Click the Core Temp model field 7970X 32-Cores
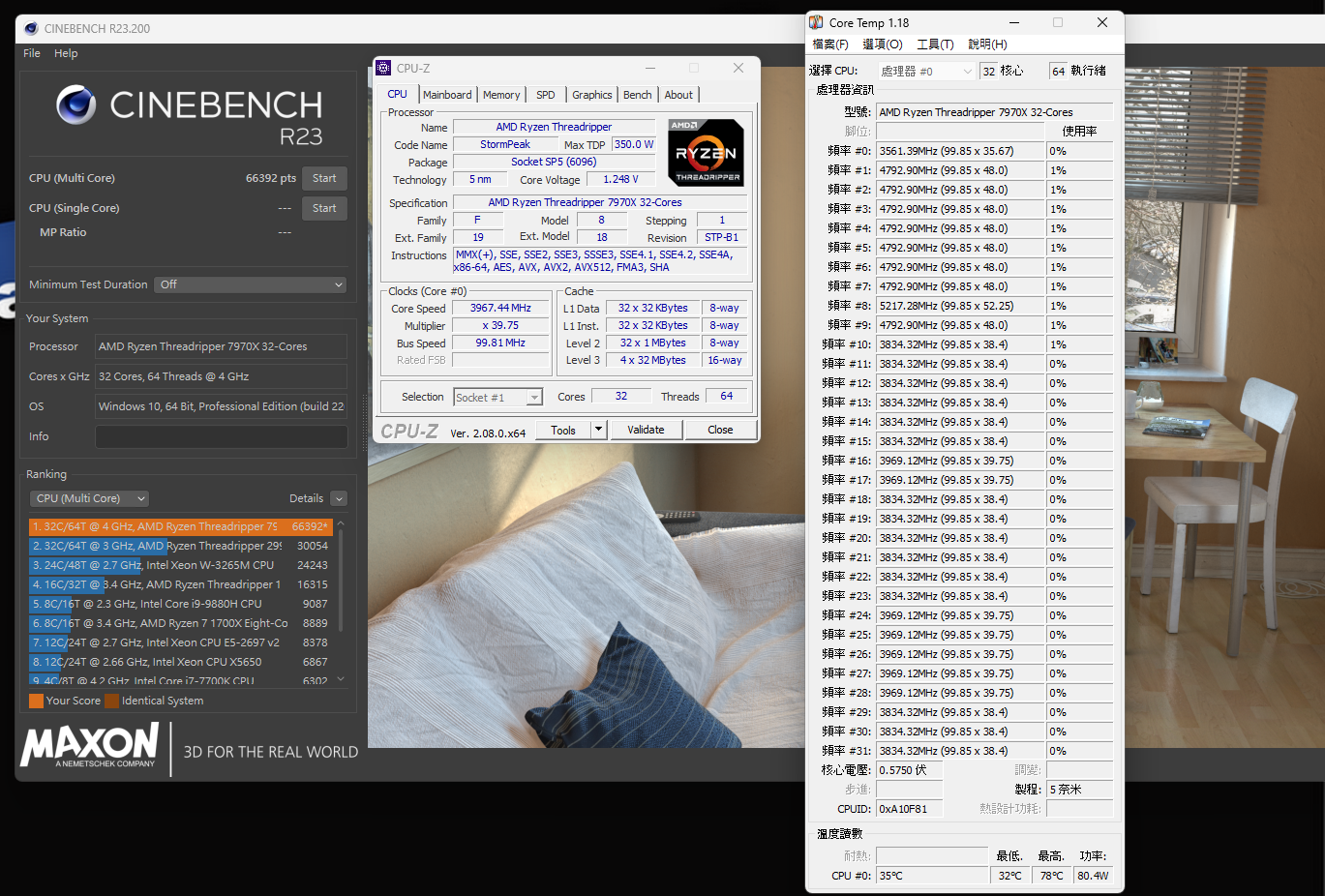The width and height of the screenshot is (1325, 896). pos(994,112)
